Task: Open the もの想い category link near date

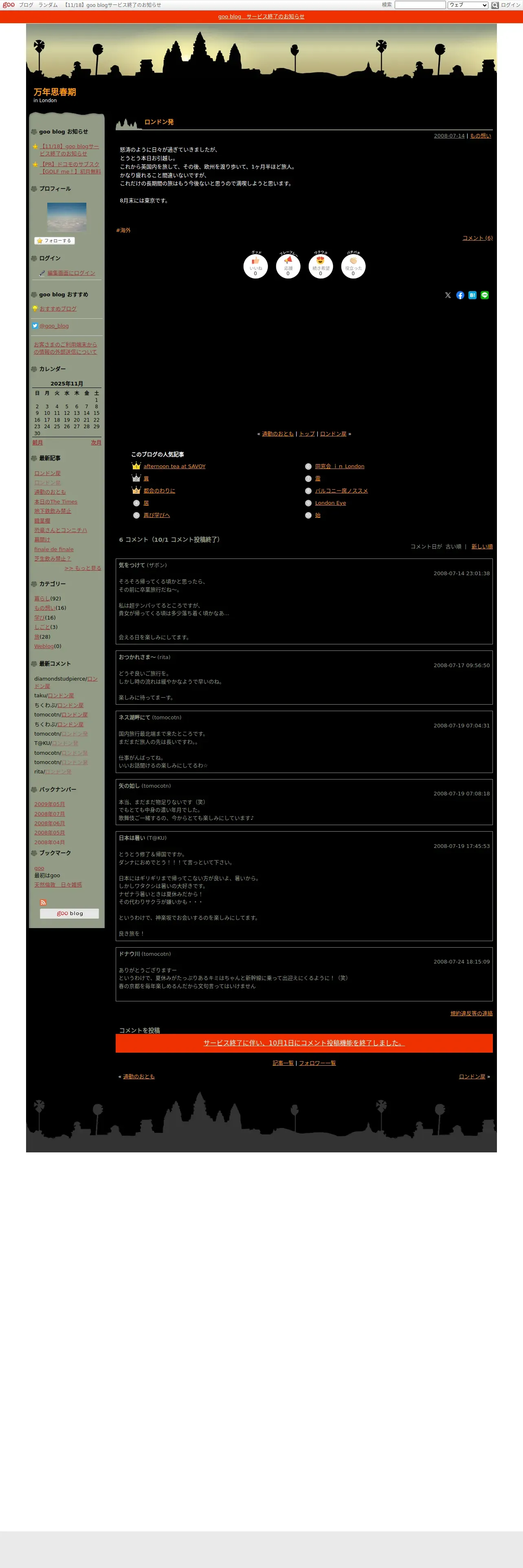Action: 480,136
